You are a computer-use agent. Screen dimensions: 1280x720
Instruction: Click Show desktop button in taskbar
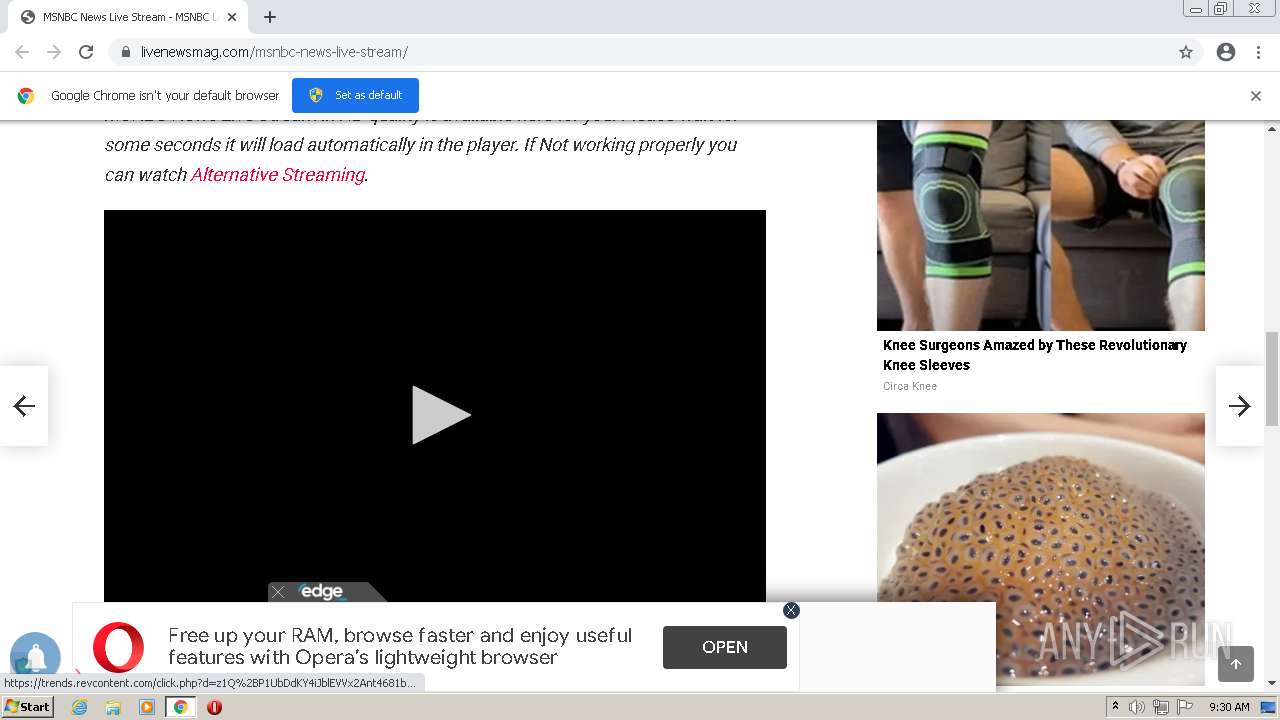coord(1269,707)
